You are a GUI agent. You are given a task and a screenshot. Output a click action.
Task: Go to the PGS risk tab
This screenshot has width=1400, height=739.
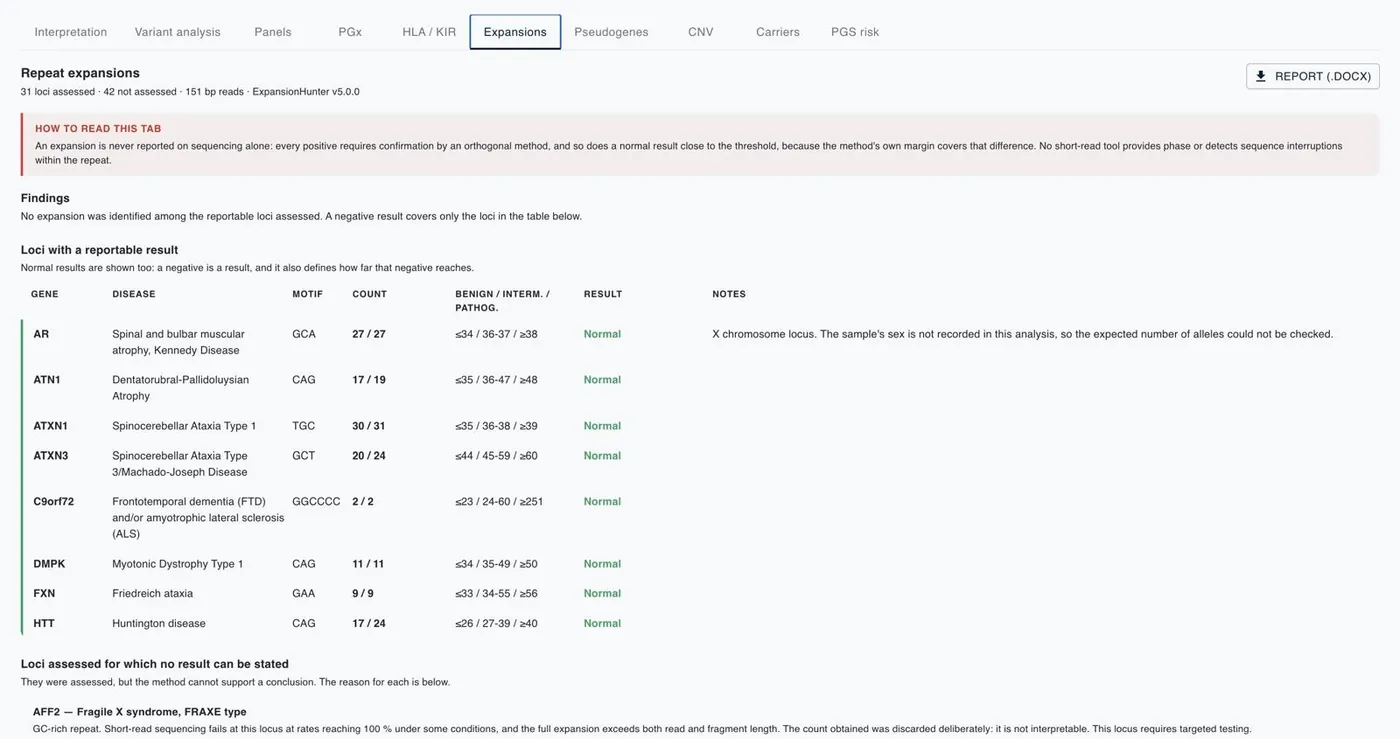(855, 32)
